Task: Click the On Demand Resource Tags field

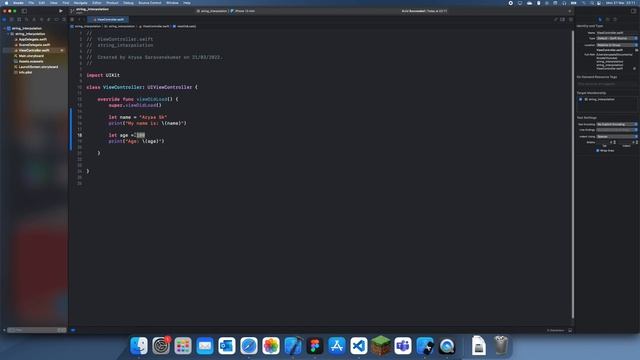Action: (x=607, y=84)
